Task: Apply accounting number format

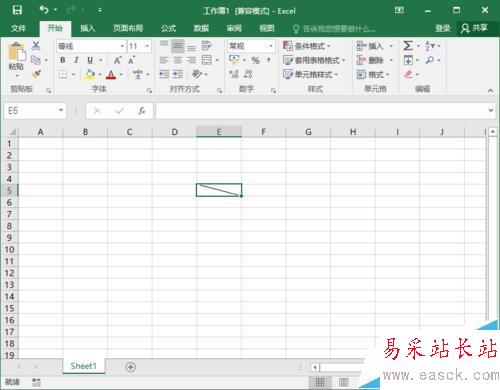Action: (234, 60)
